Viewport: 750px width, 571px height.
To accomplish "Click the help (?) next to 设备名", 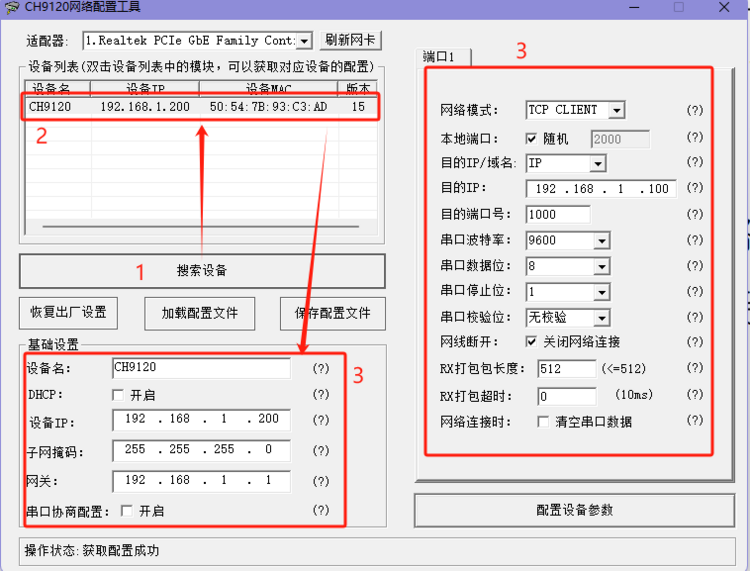I will pos(321,368).
